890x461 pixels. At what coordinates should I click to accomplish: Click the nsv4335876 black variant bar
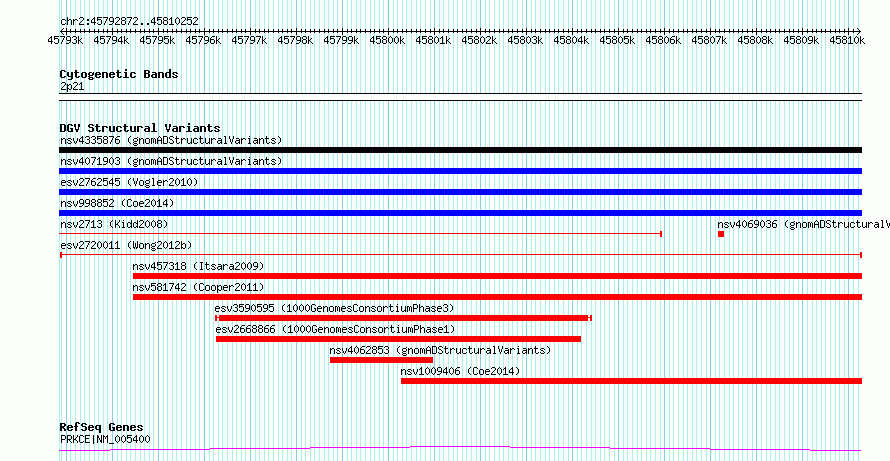pyautogui.click(x=460, y=150)
